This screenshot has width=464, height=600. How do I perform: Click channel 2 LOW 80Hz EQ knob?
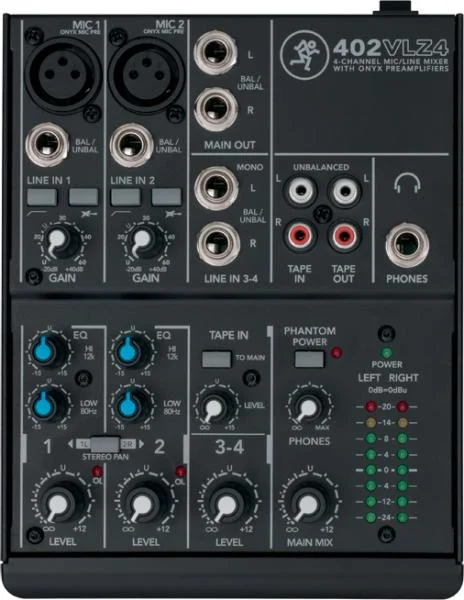[132, 406]
